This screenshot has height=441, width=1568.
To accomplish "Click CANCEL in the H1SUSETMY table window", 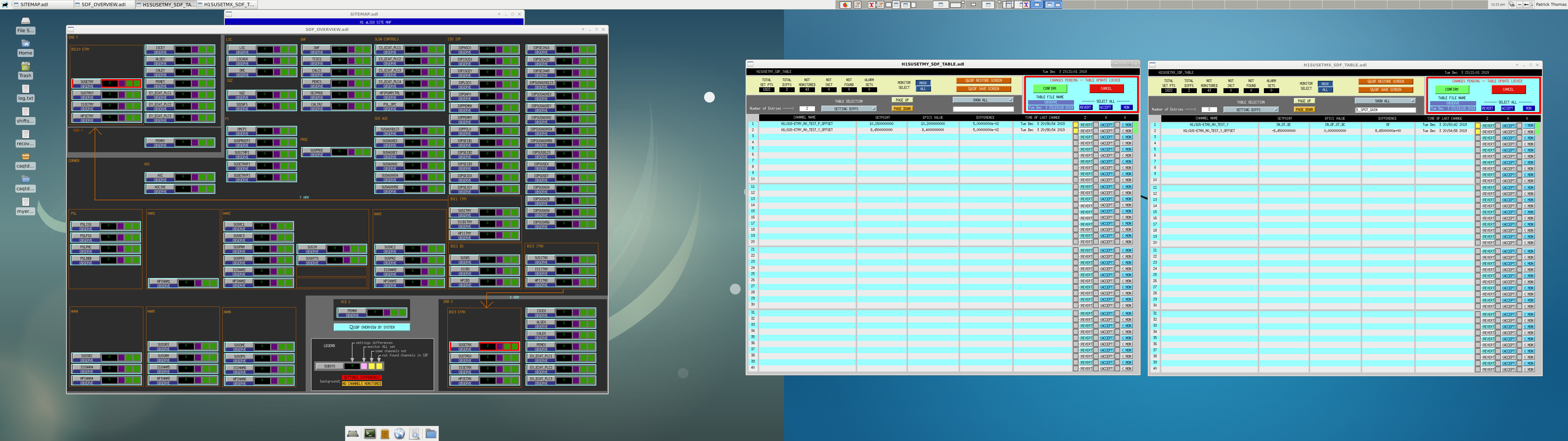I will (1106, 88).
